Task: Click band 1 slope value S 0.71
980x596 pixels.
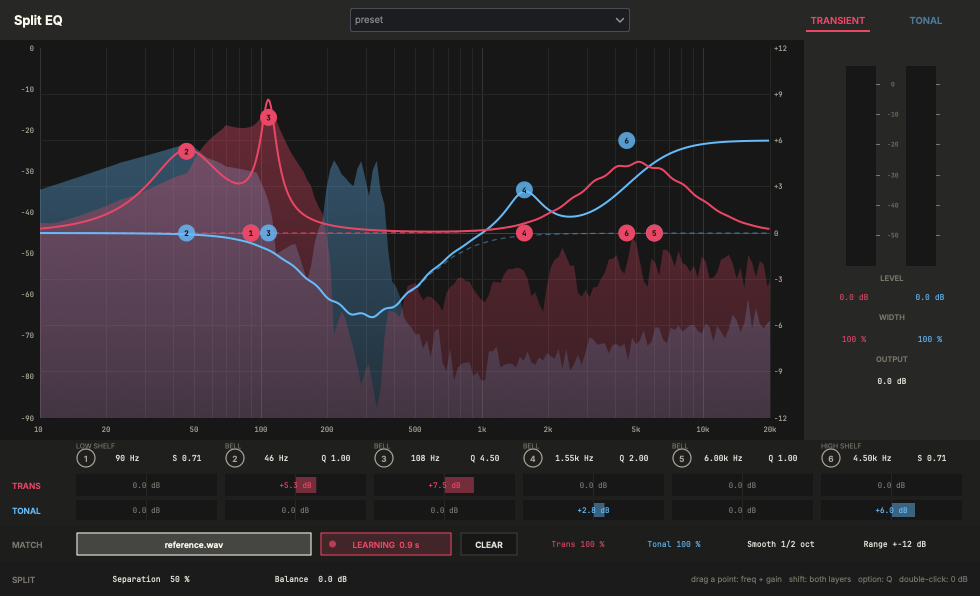Action: (187, 458)
